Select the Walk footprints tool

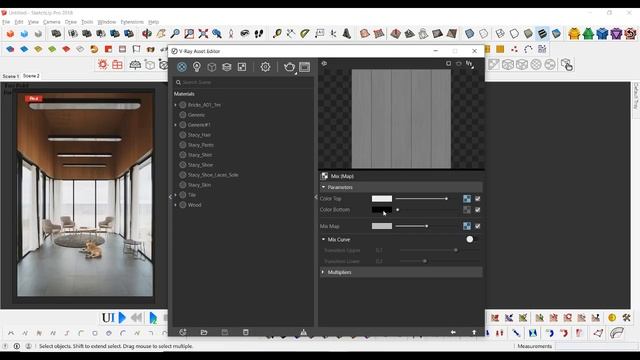coord(259,33)
